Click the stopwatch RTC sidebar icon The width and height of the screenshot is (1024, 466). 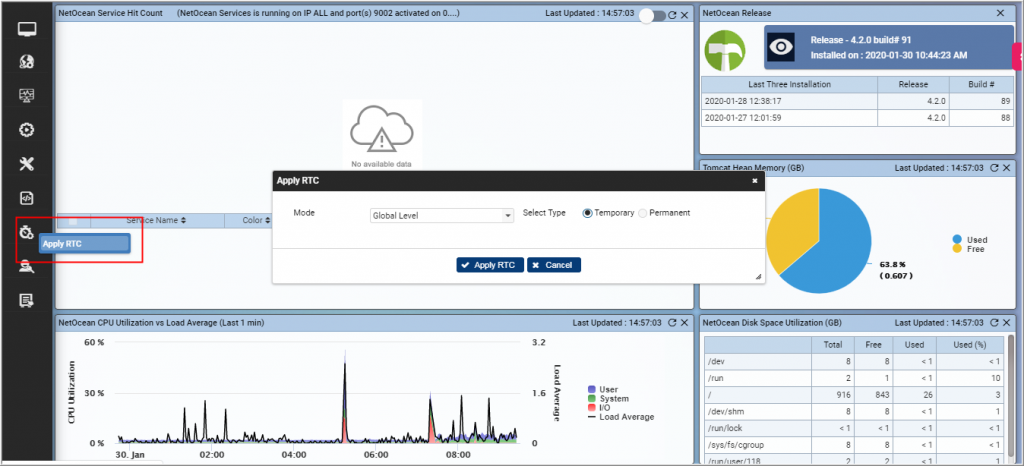[27, 232]
